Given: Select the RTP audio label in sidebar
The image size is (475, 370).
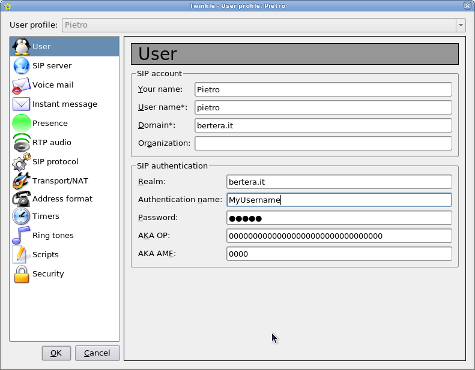Looking at the screenshot, I should [52, 142].
